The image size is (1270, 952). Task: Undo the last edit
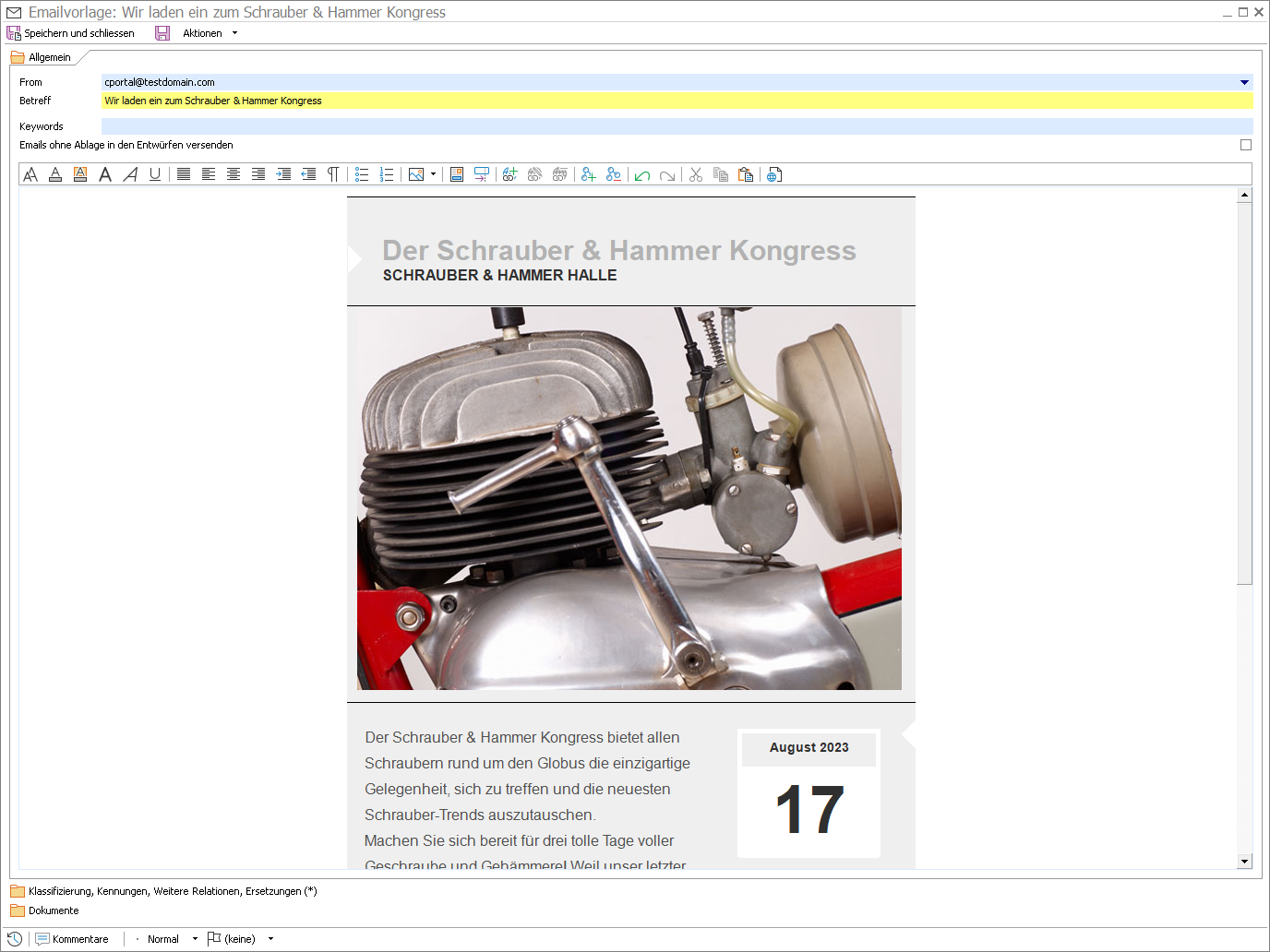pos(642,174)
